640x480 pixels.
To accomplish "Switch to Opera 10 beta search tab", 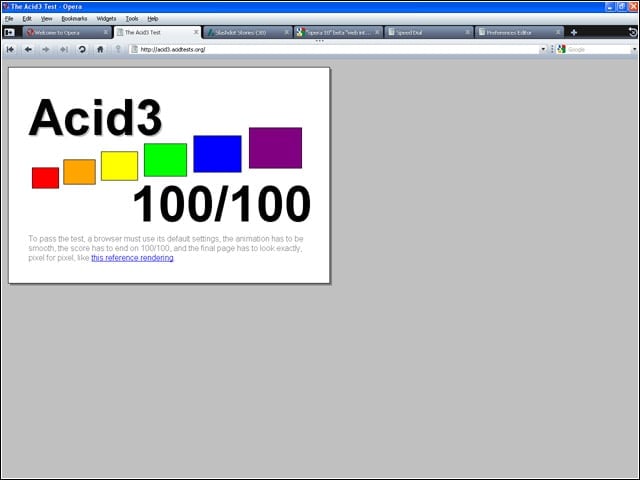I will pos(338,32).
